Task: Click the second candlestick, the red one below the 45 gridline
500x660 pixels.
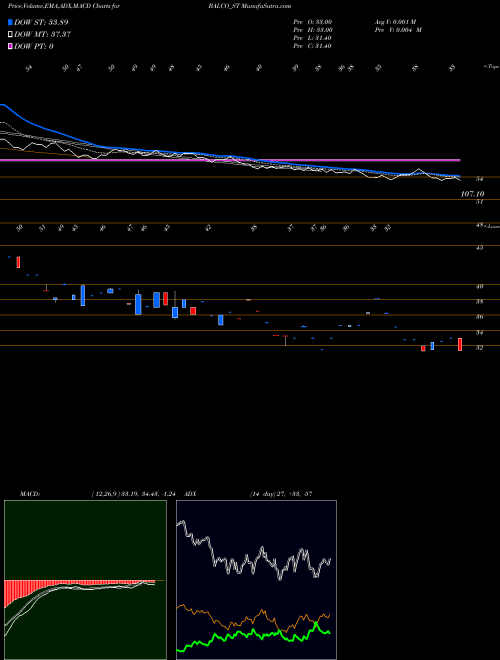Action: (x=18, y=262)
